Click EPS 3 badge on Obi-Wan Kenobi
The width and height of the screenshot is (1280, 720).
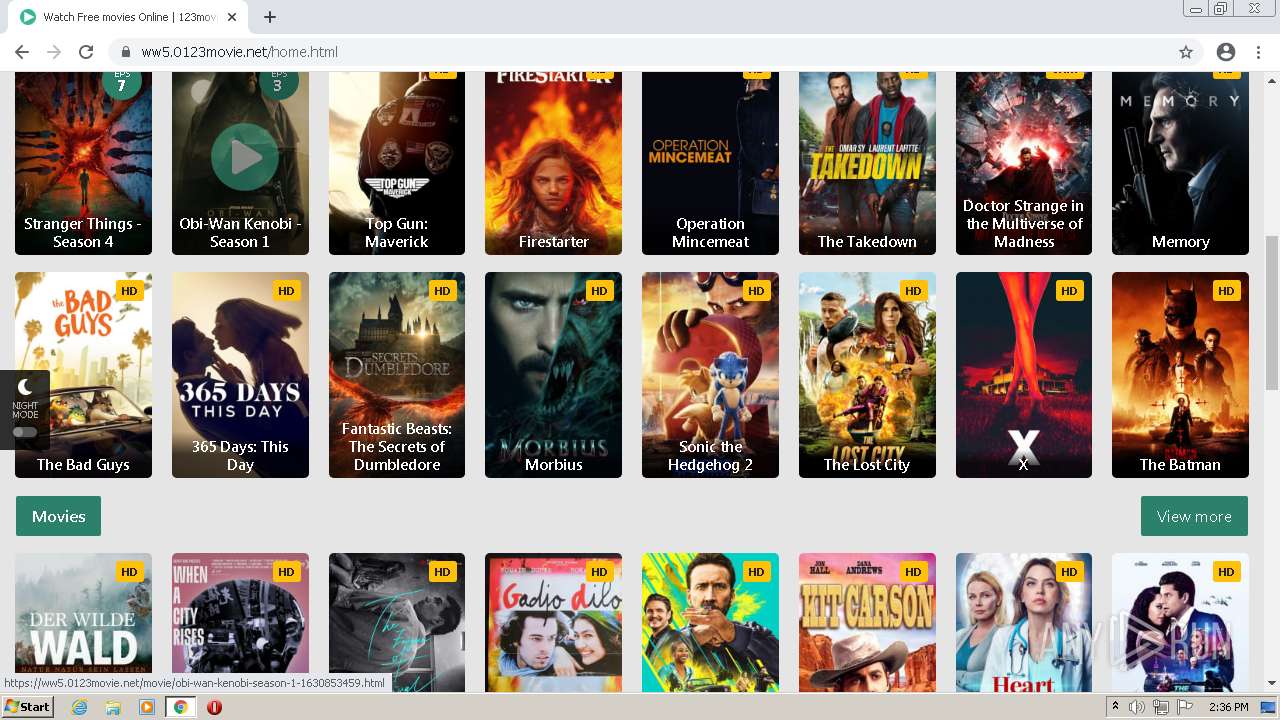point(278,82)
